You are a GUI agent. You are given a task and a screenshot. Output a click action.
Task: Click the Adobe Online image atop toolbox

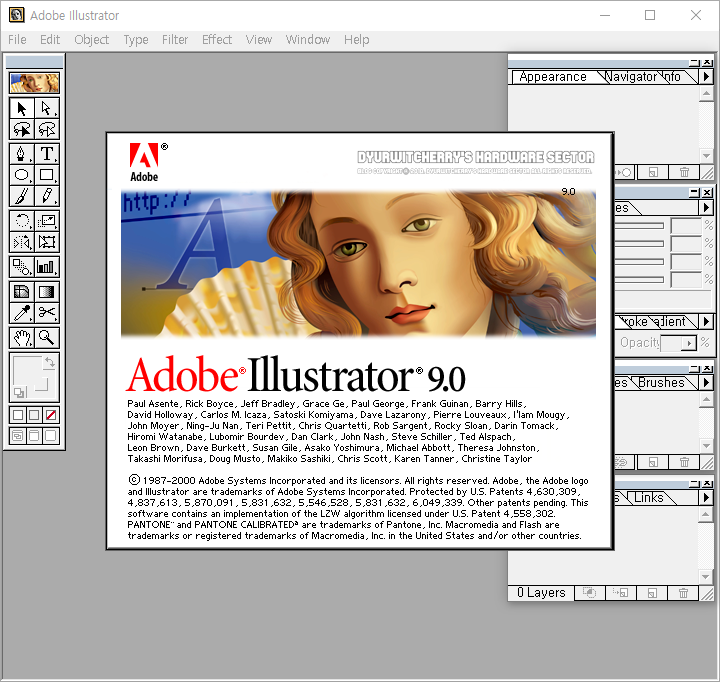coord(34,83)
